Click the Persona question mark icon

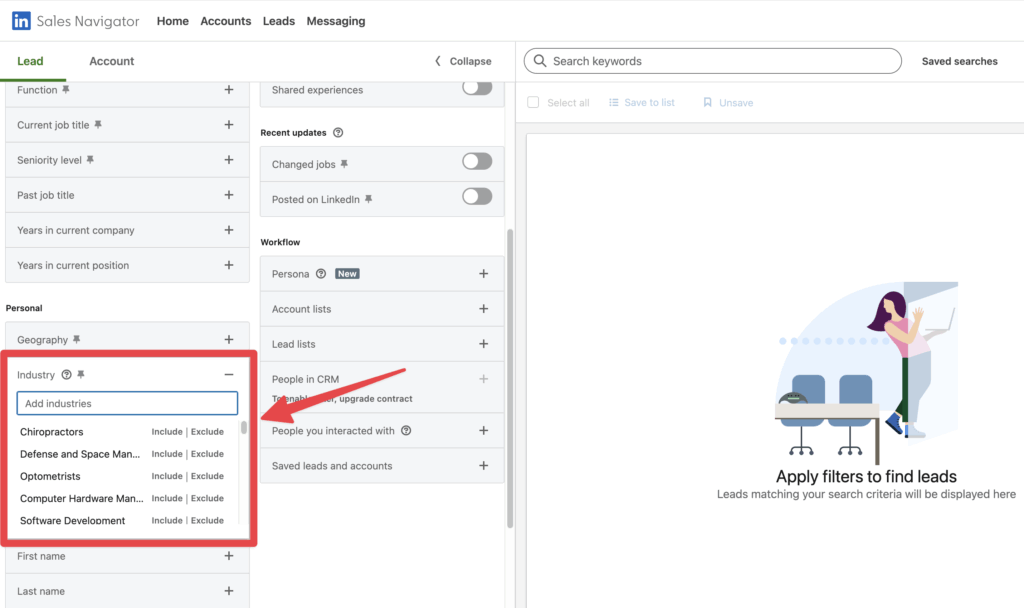[x=320, y=274]
